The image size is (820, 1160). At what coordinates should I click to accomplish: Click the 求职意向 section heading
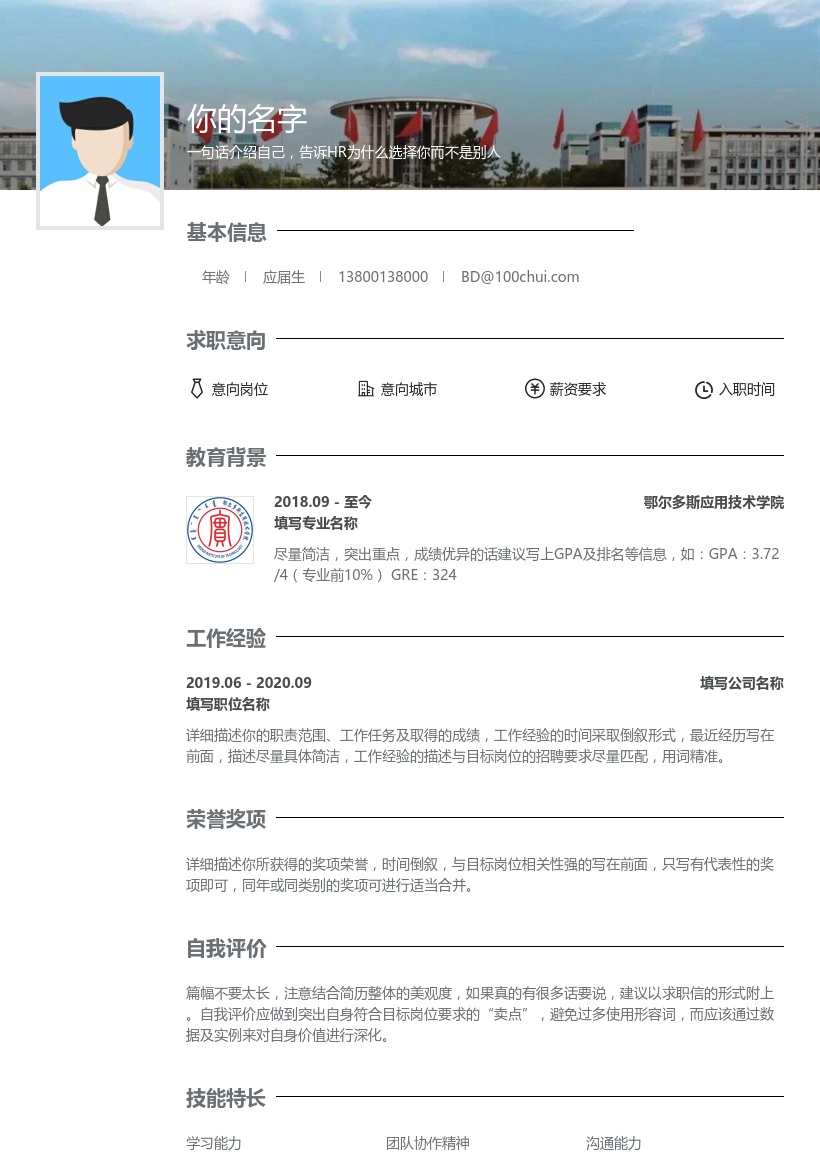[x=226, y=340]
